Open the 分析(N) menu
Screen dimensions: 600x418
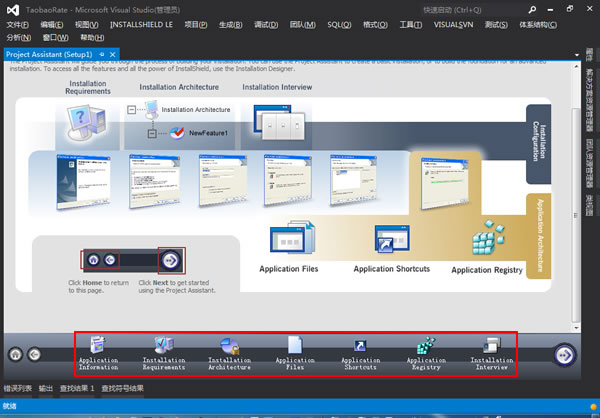[x=18, y=38]
